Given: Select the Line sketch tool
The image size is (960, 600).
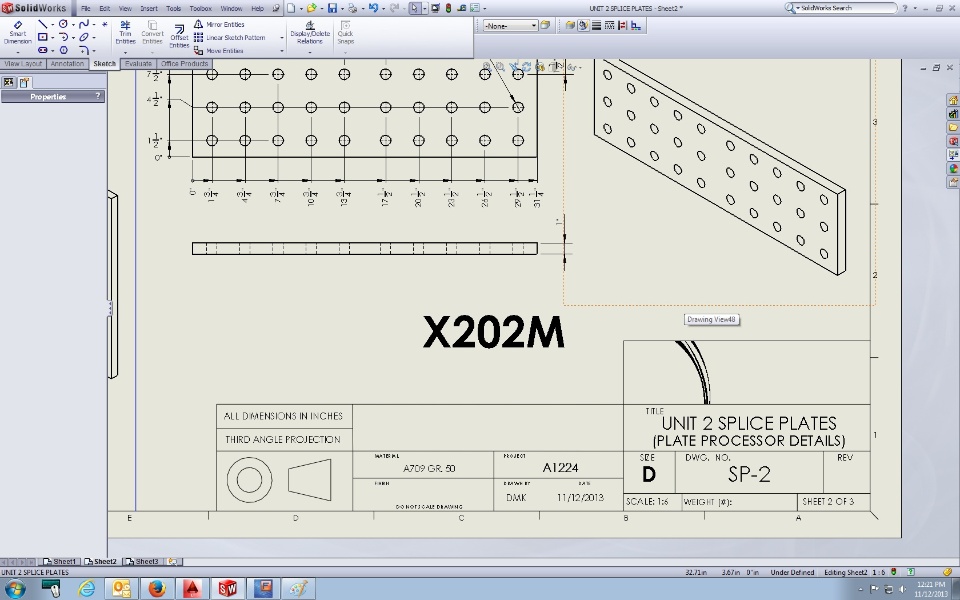Looking at the screenshot, I should [42, 24].
